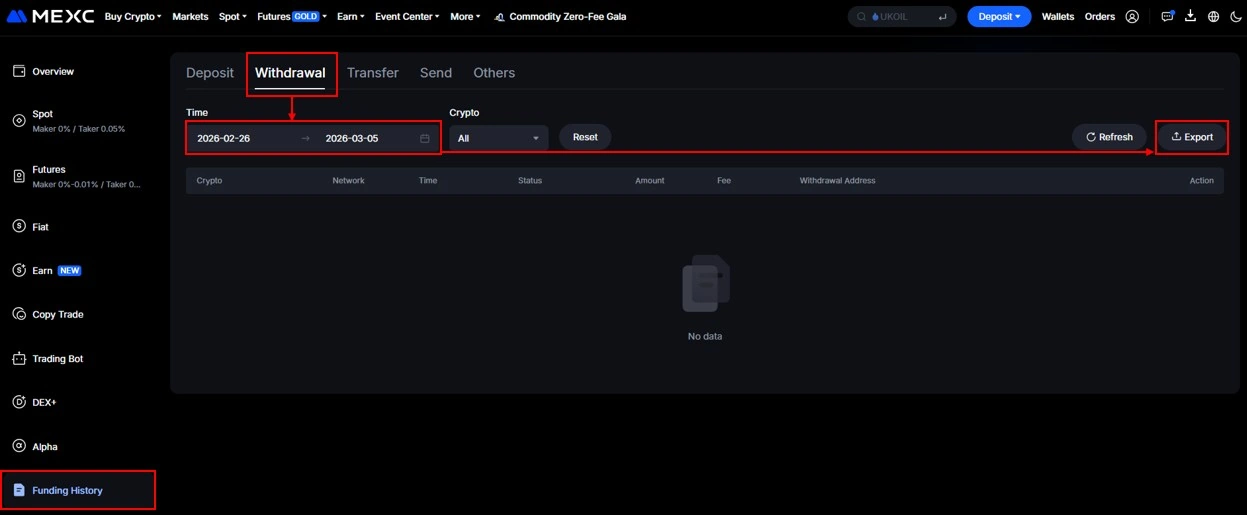Image resolution: width=1247 pixels, height=515 pixels.
Task: Click the Alpha sidebar icon
Action: [19, 446]
